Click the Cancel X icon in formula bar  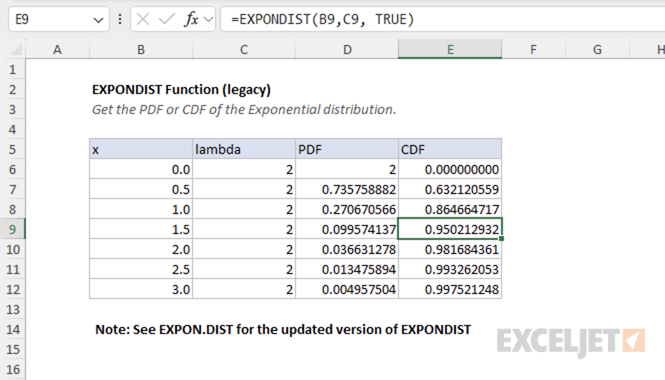[x=143, y=19]
